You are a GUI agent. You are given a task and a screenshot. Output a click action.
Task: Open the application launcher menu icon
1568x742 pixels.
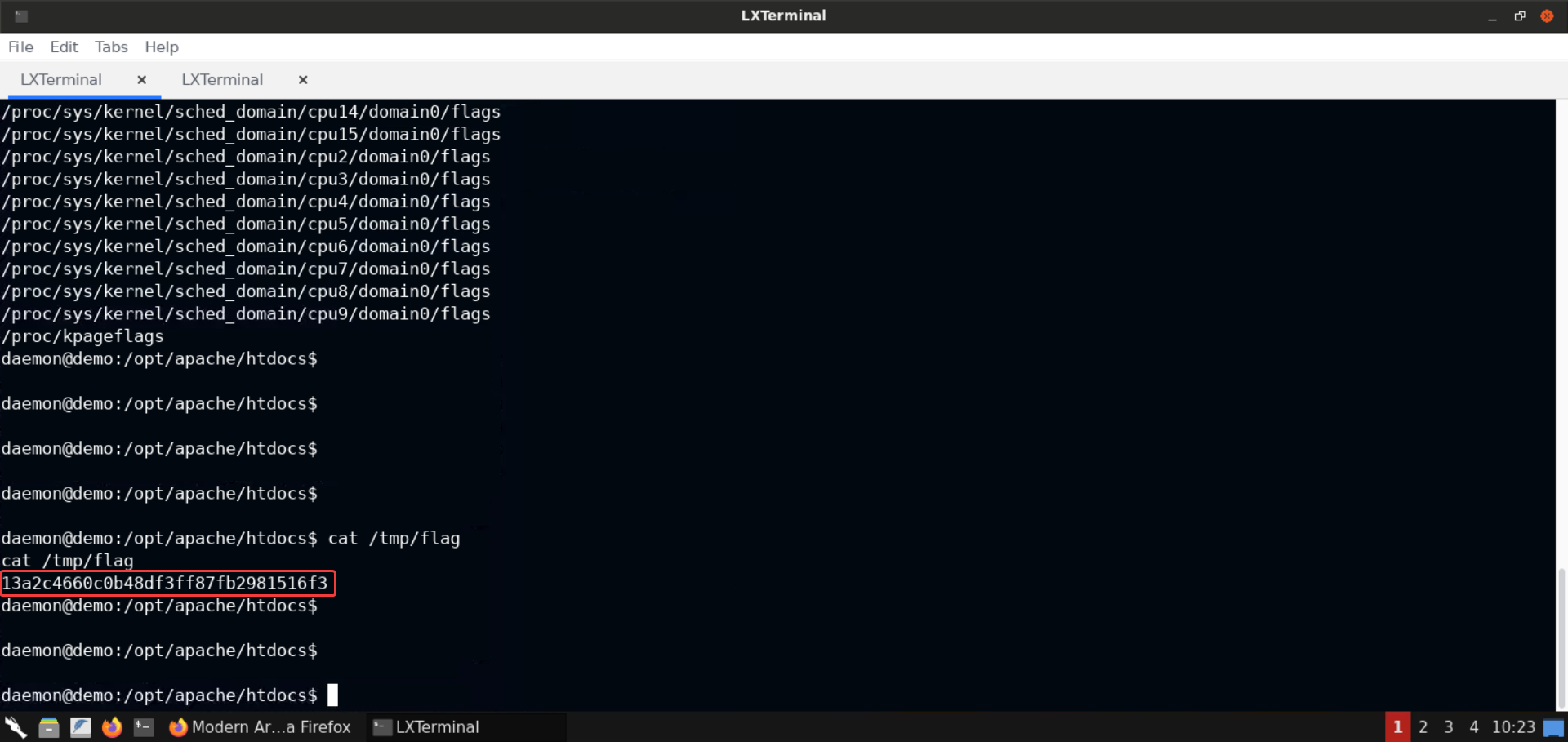point(16,726)
